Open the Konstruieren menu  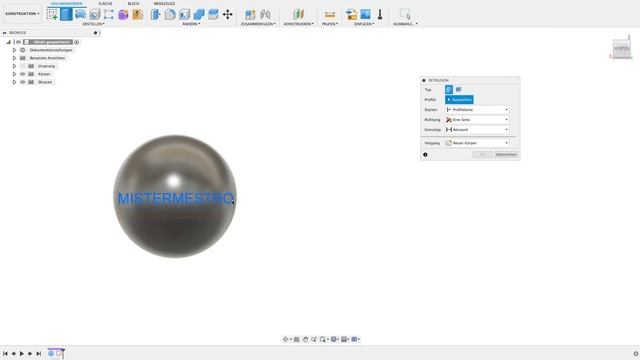click(x=299, y=24)
